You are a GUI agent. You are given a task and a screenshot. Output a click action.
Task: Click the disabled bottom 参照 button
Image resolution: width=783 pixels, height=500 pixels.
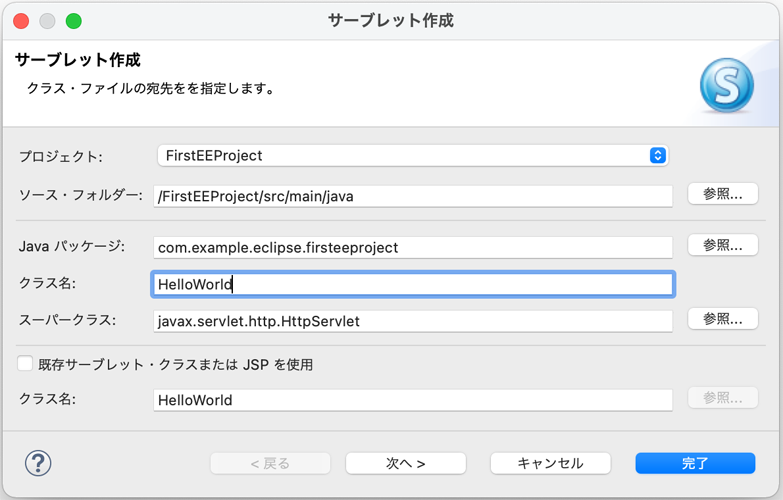(723, 398)
